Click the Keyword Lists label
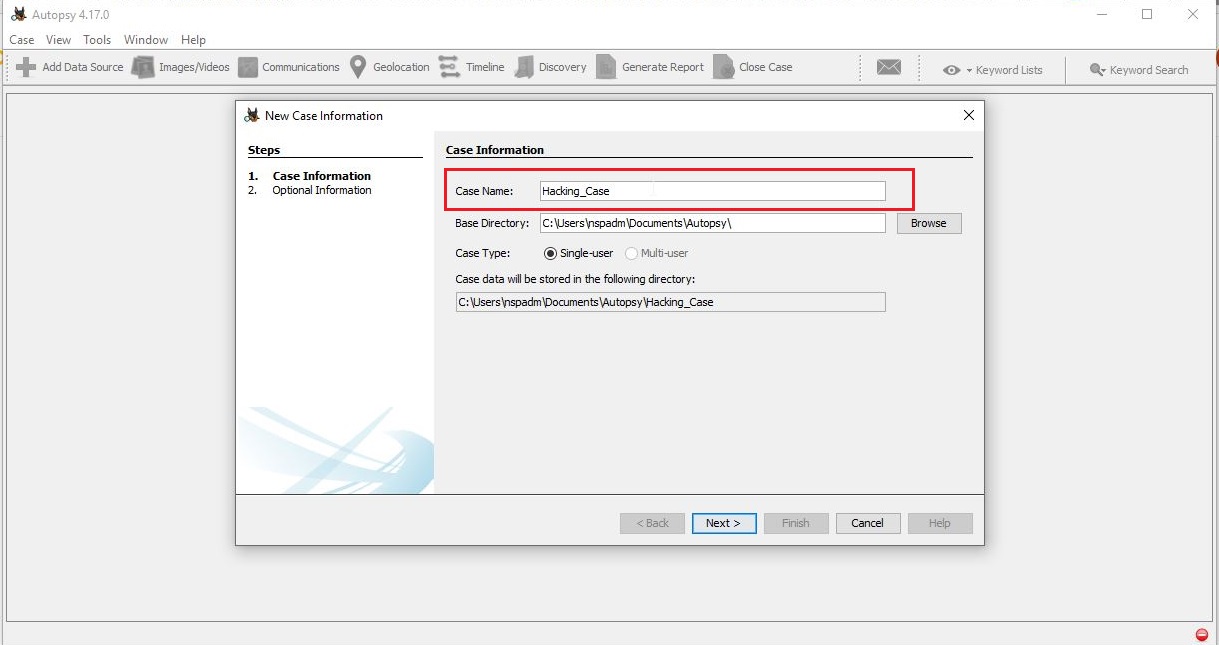The image size is (1219, 645). pyautogui.click(x=1009, y=70)
